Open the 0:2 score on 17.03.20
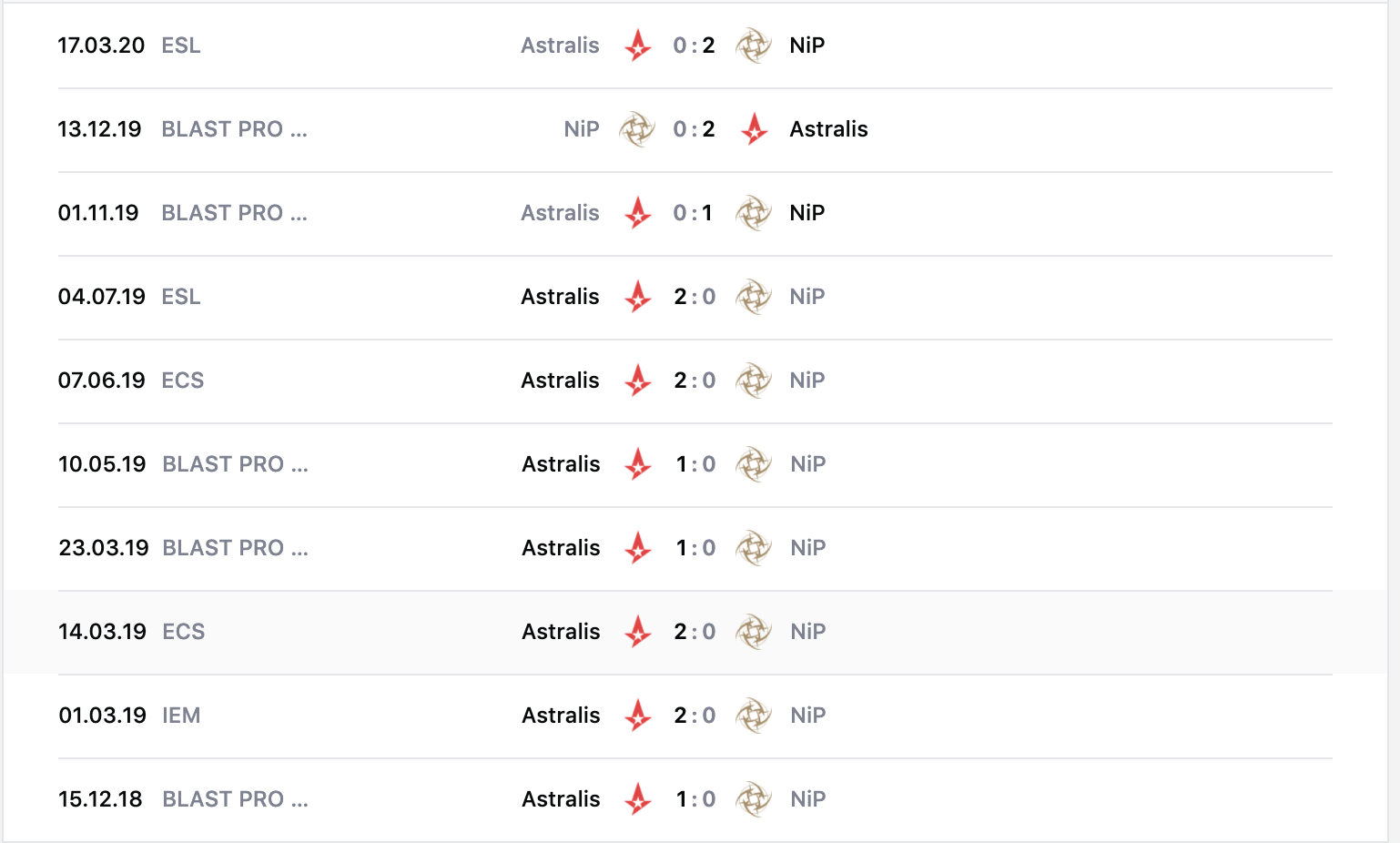Image resolution: width=1400 pixels, height=843 pixels. click(x=694, y=46)
